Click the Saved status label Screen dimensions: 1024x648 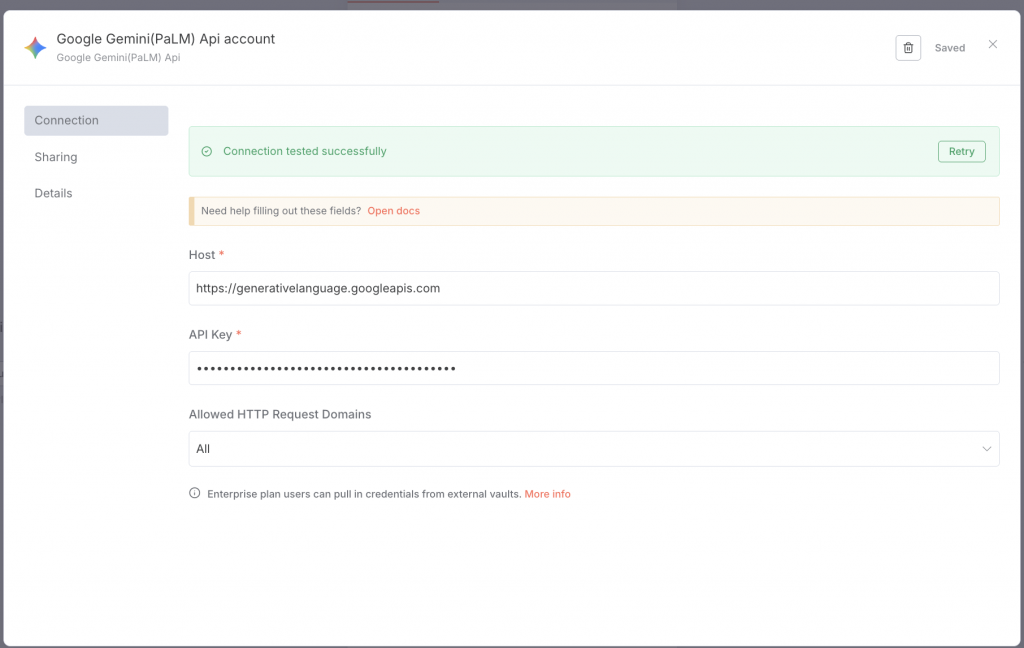(x=950, y=48)
